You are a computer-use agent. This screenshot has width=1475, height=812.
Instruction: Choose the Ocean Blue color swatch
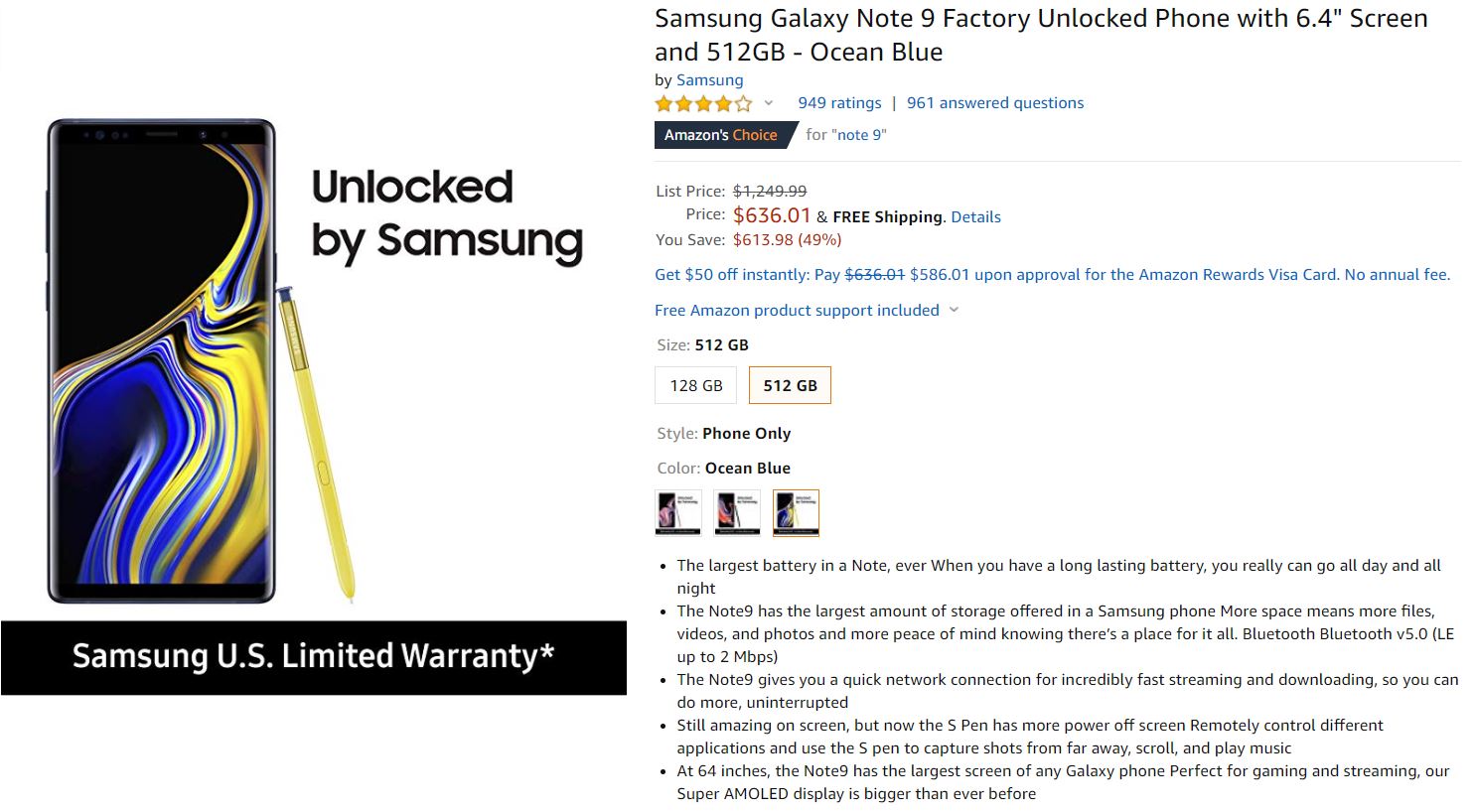click(x=796, y=513)
